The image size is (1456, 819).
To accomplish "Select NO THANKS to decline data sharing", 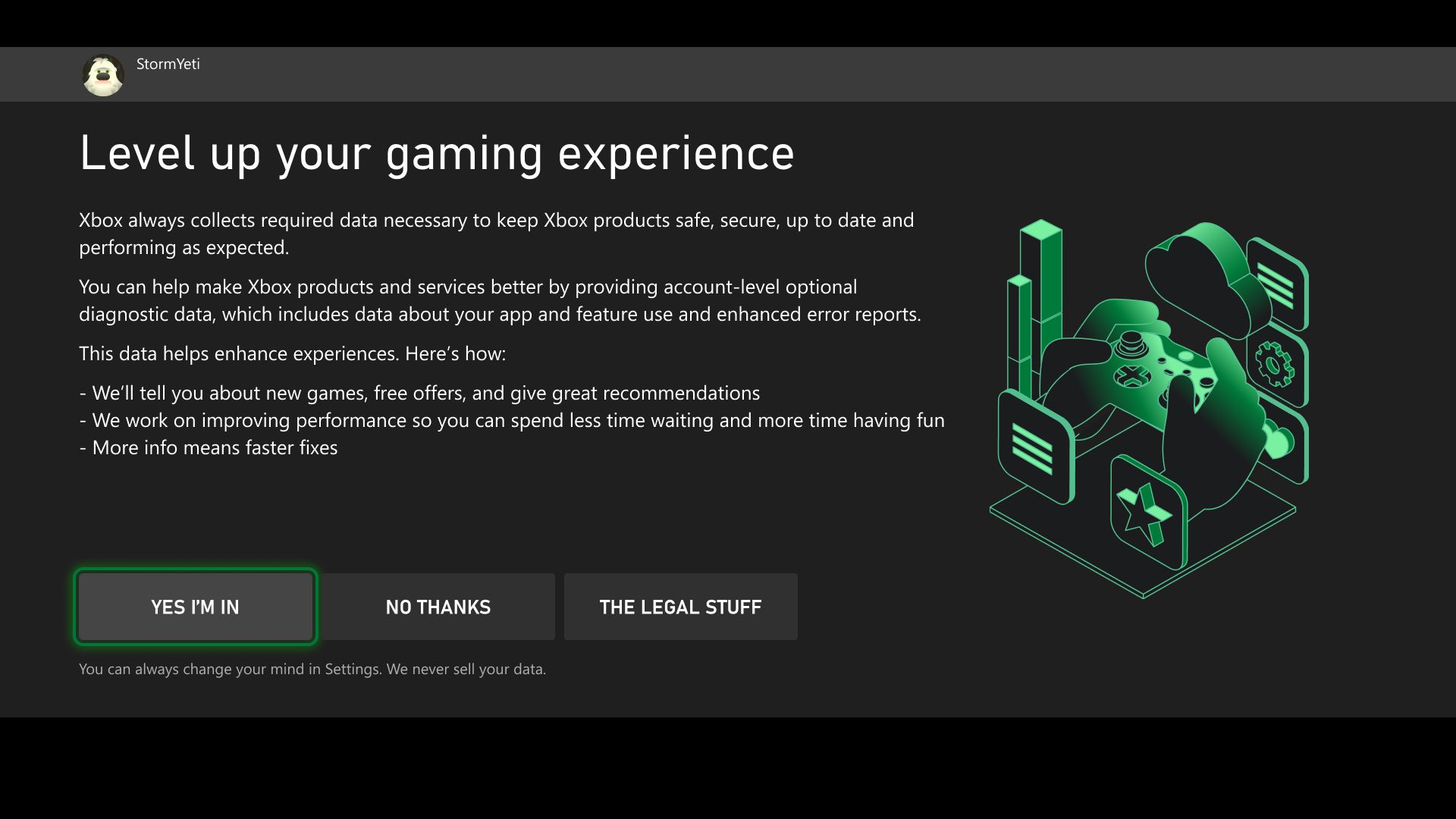I will click(438, 606).
